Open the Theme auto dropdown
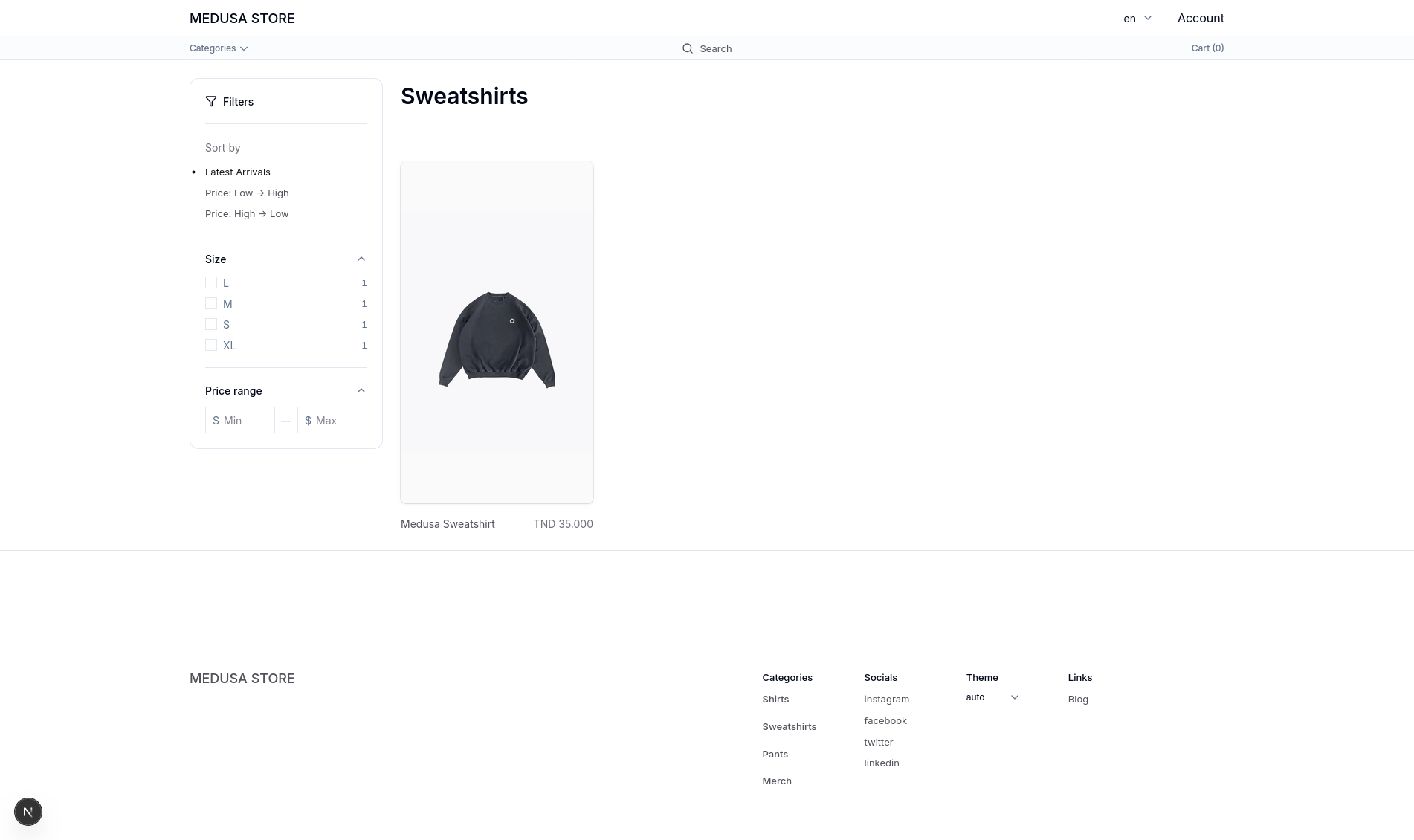Image resolution: width=1414 pixels, height=840 pixels. click(x=992, y=697)
